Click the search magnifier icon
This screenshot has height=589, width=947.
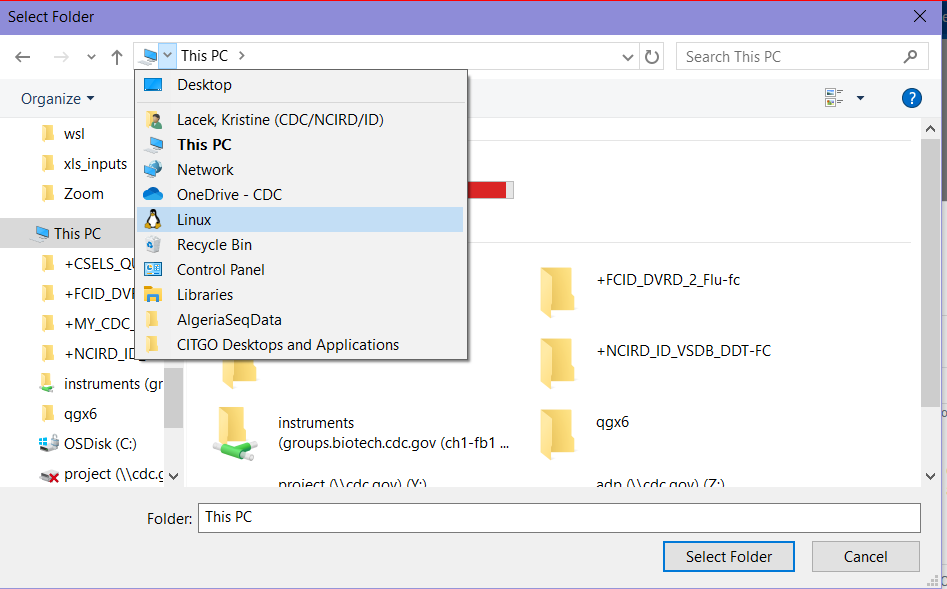[x=910, y=57]
